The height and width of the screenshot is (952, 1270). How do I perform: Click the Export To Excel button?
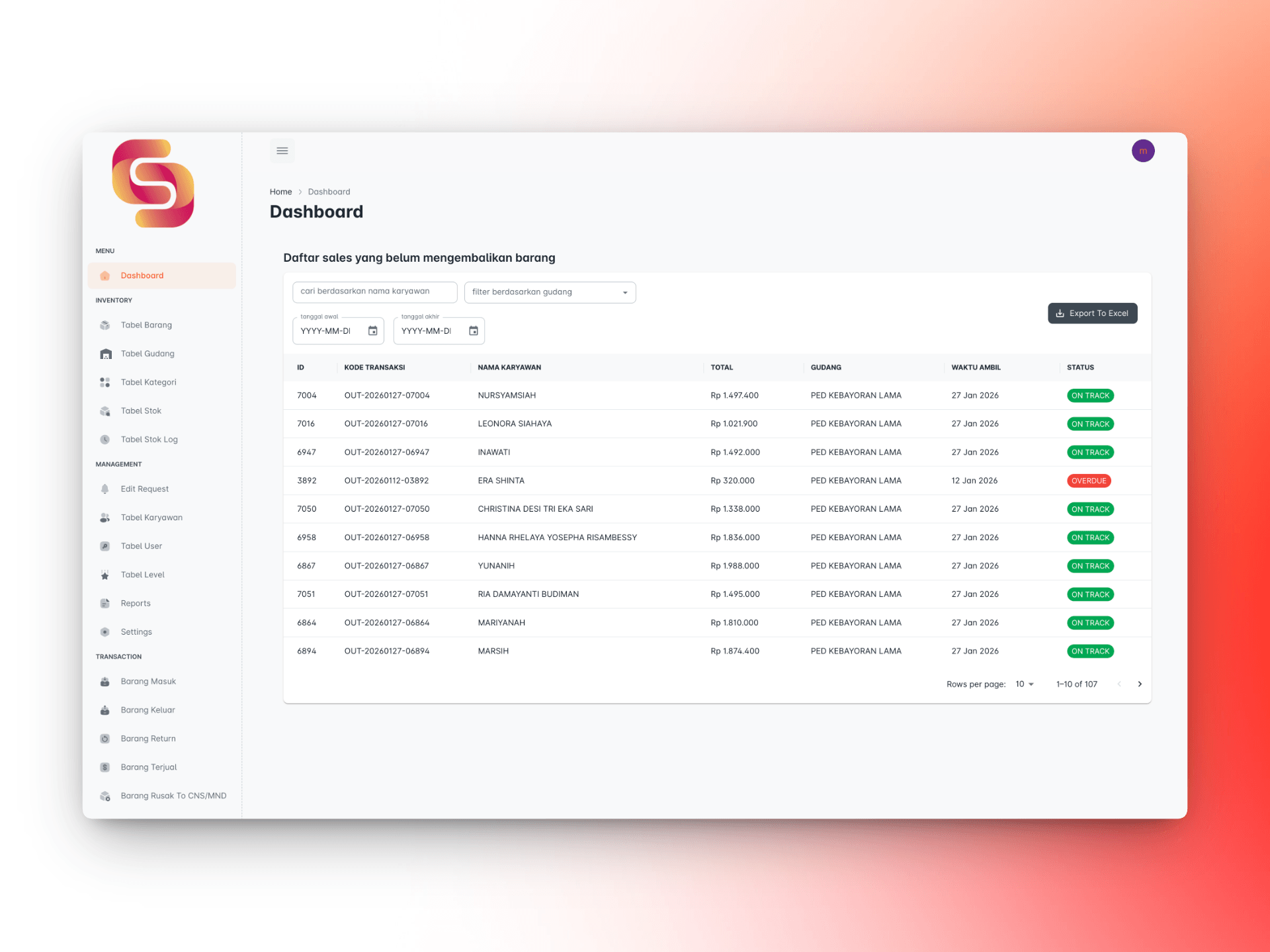(1092, 313)
